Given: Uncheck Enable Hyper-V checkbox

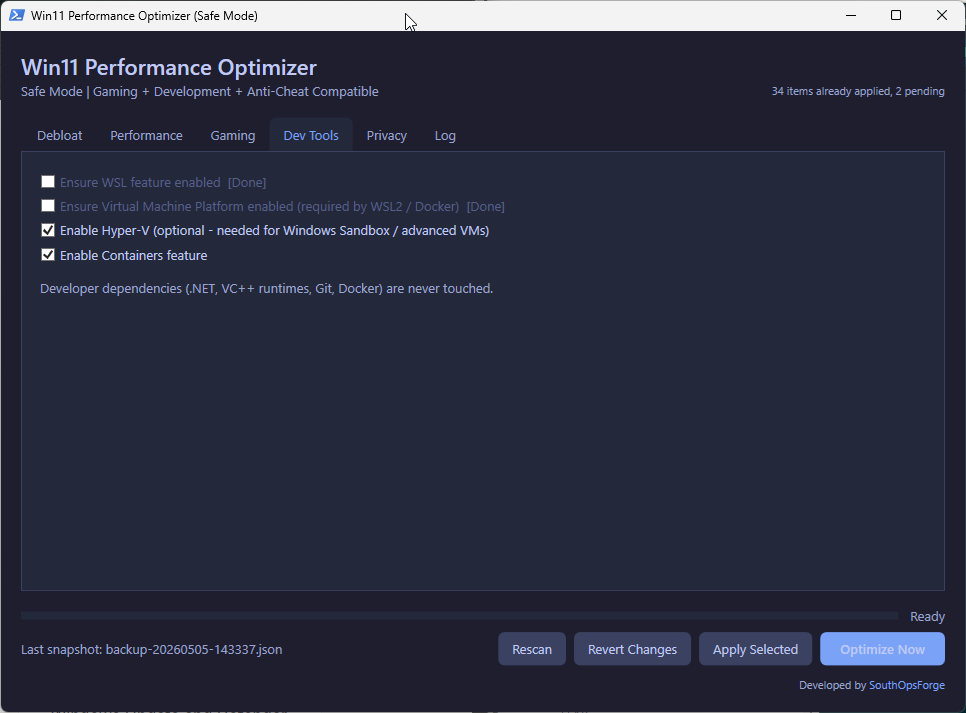Looking at the screenshot, I should pyautogui.click(x=48, y=230).
